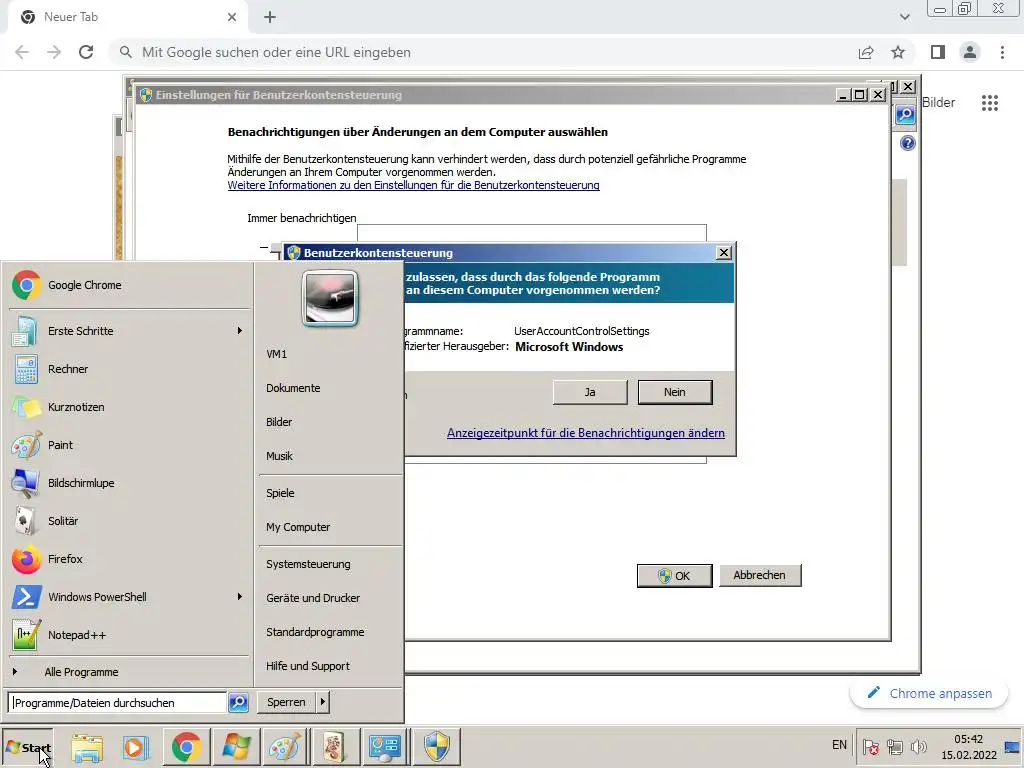Expand Windows PowerShell submenu arrow
This screenshot has height=768, width=1024.
(x=240, y=597)
